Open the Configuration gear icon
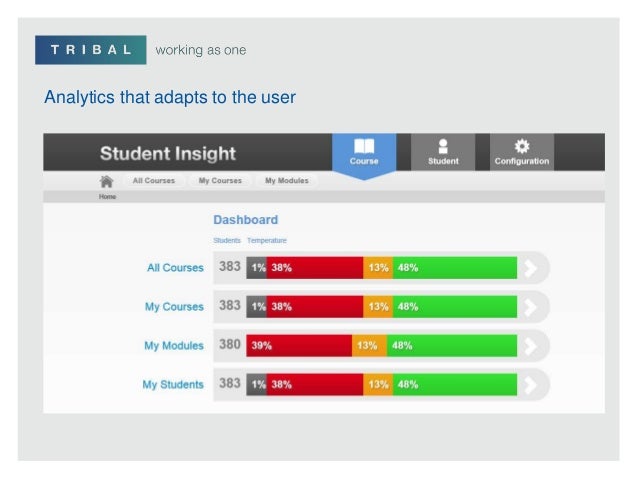This screenshot has height=479, width=638. [521, 152]
